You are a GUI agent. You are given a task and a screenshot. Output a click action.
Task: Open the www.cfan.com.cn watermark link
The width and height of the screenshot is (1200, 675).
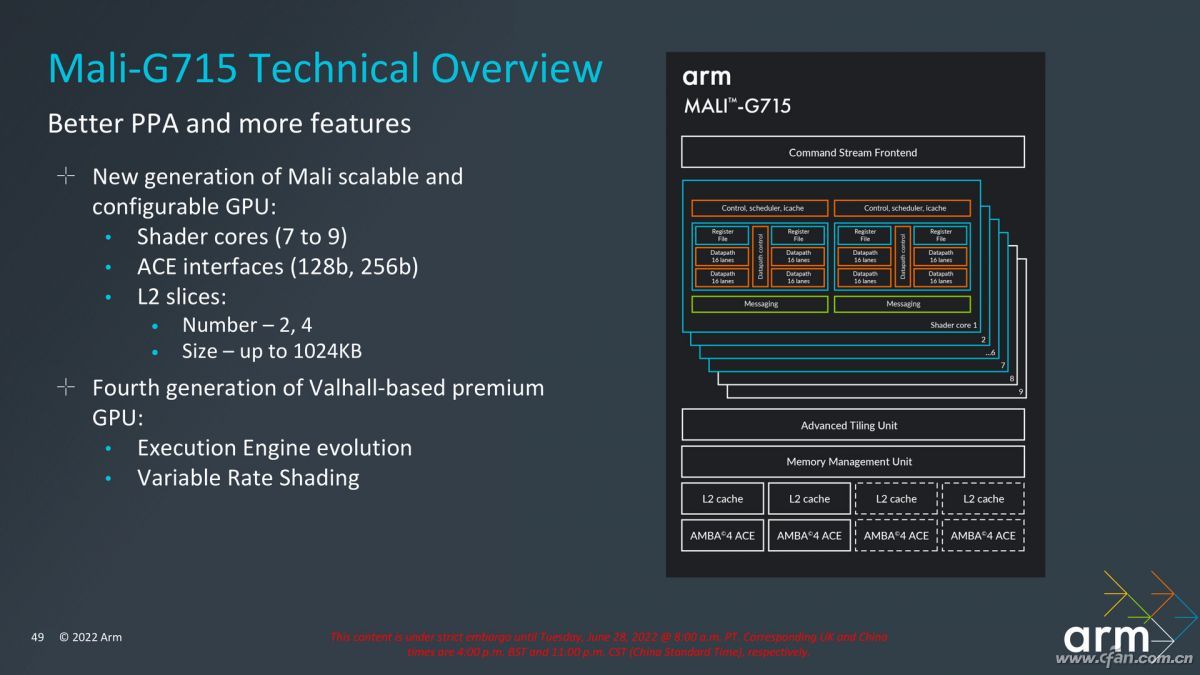tap(1125, 658)
